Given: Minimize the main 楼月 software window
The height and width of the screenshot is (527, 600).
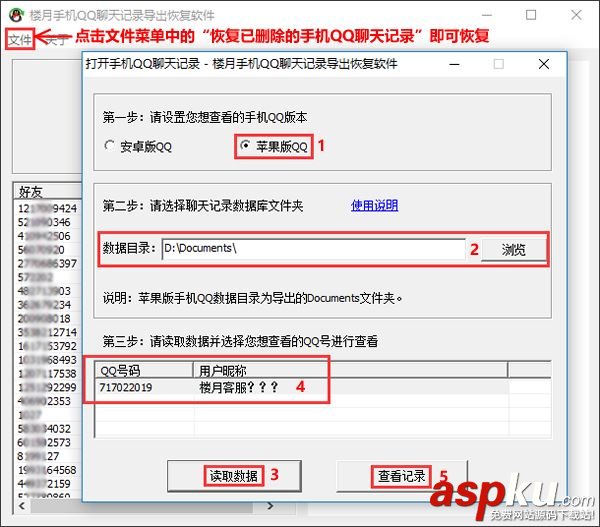Looking at the screenshot, I should point(487,15).
